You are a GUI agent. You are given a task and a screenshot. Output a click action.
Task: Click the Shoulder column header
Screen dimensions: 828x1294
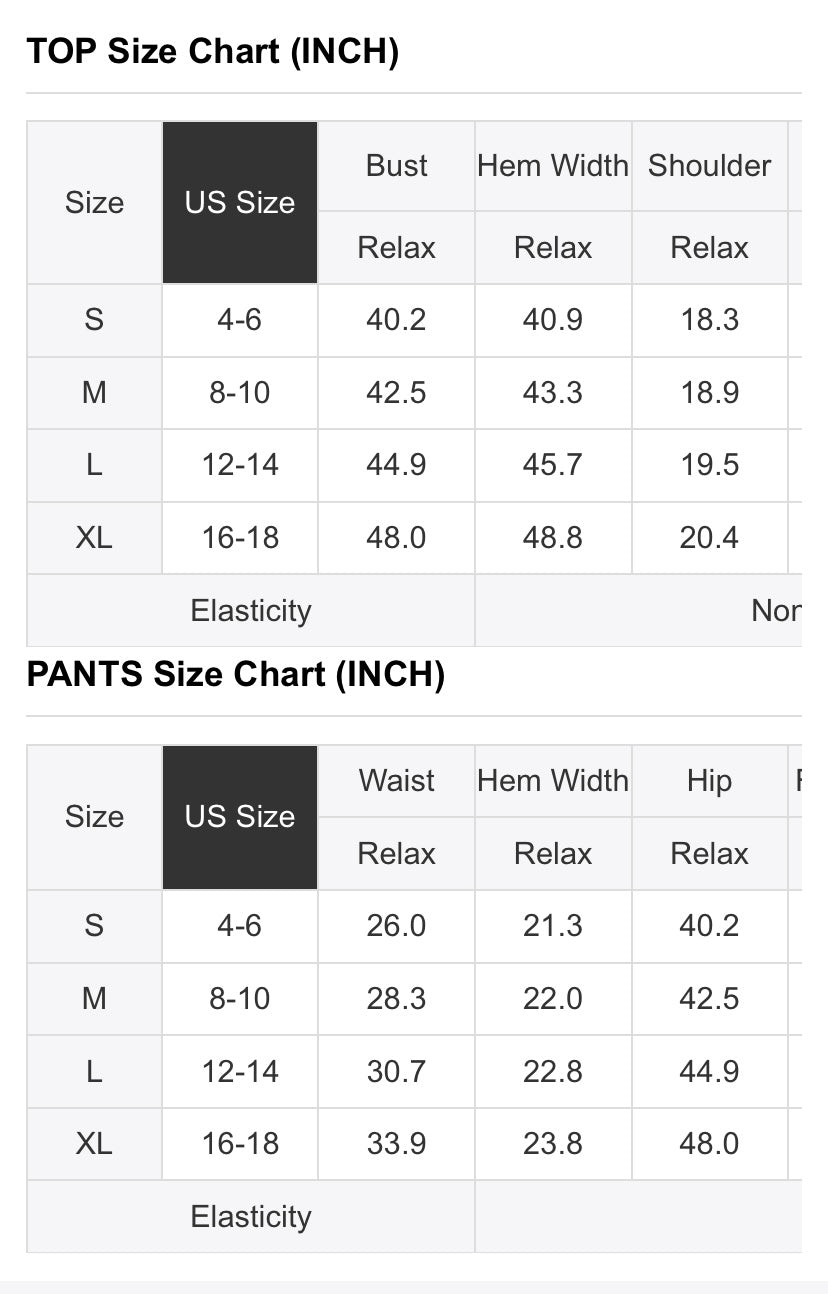pos(710,166)
